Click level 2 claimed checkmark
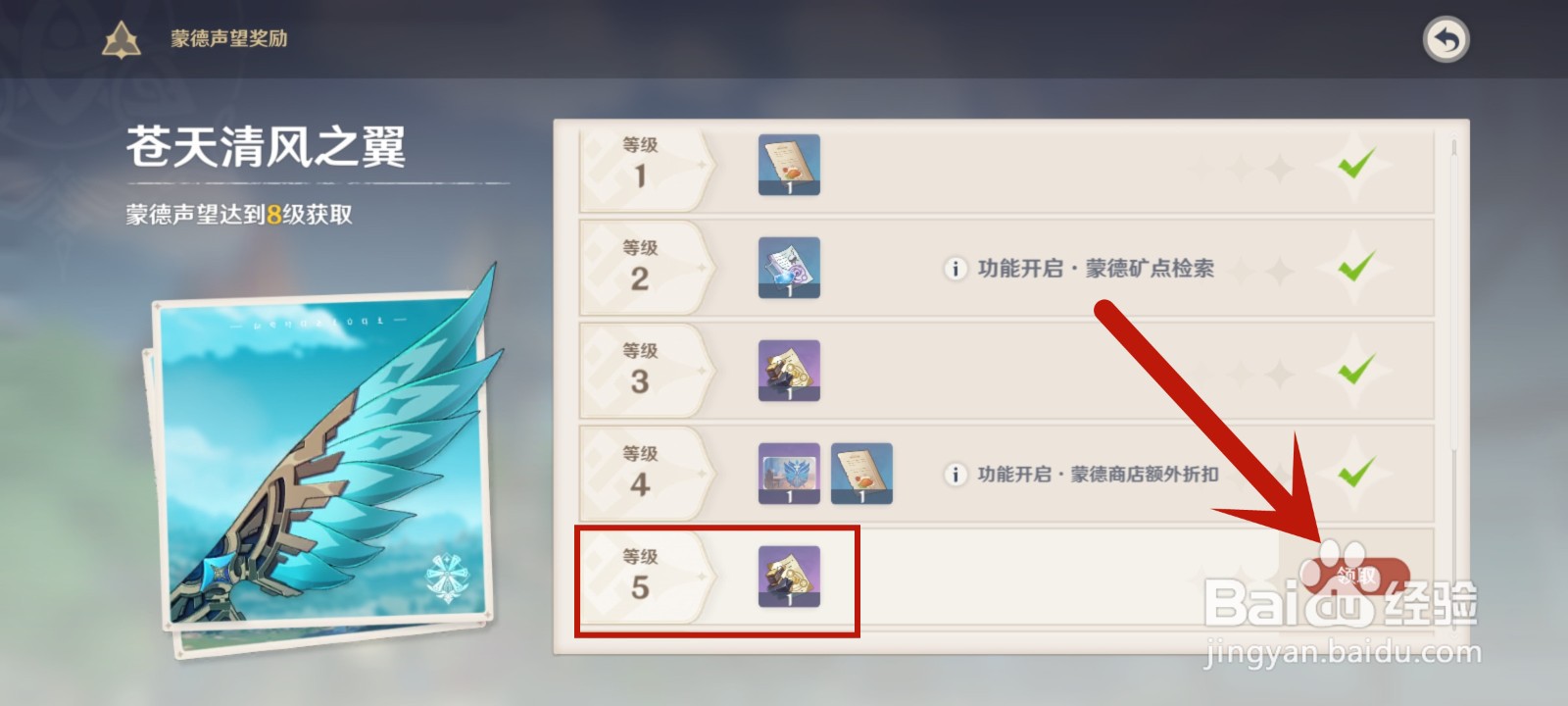Viewport: 1568px width, 706px height. [1356, 267]
